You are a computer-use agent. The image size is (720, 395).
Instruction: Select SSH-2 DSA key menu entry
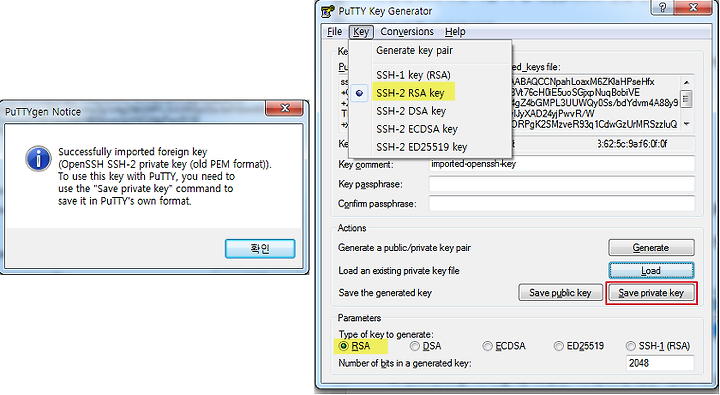coord(411,111)
